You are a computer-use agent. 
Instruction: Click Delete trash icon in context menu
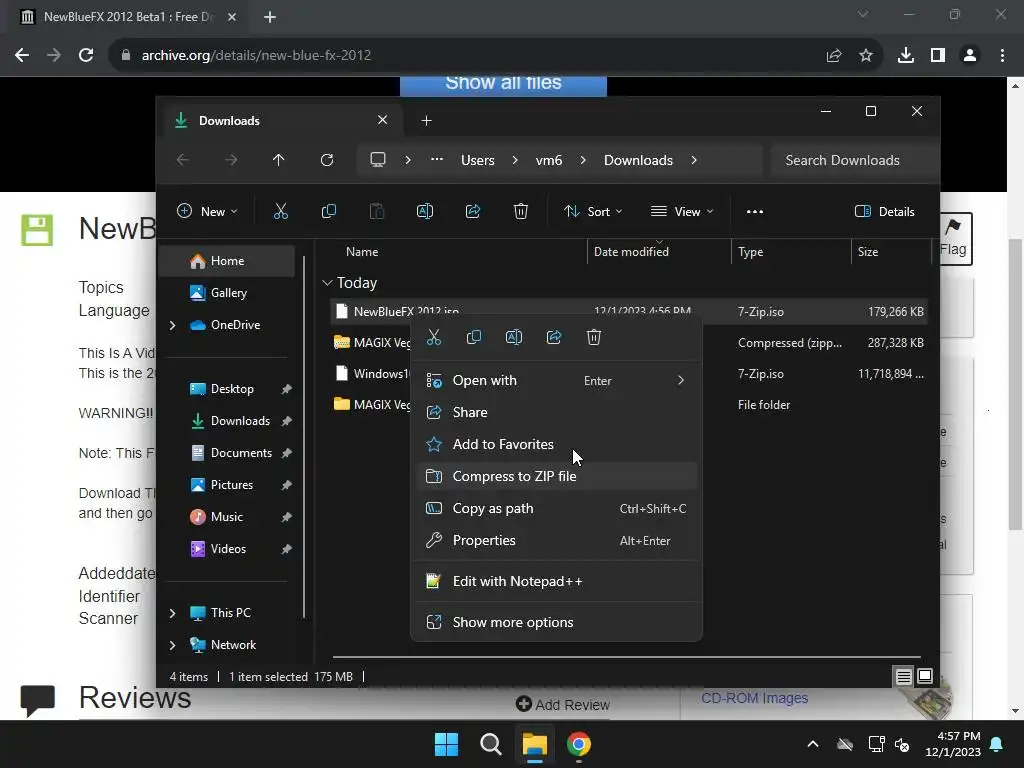point(594,337)
